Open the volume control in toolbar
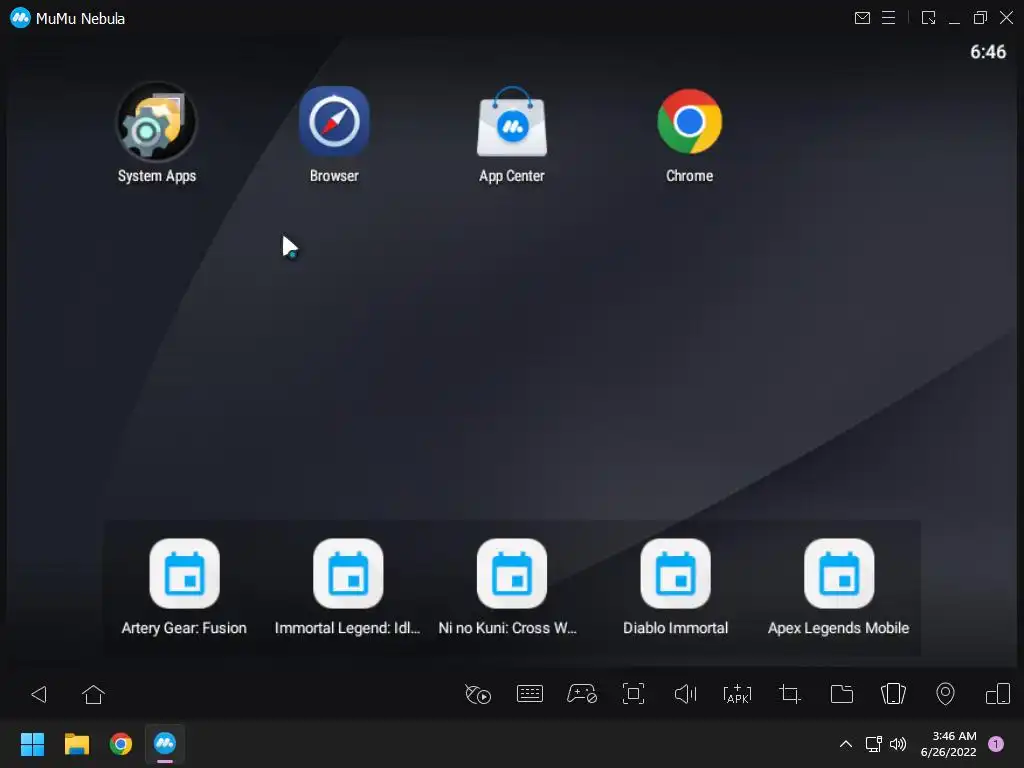This screenshot has width=1024, height=768. pyautogui.click(x=685, y=694)
